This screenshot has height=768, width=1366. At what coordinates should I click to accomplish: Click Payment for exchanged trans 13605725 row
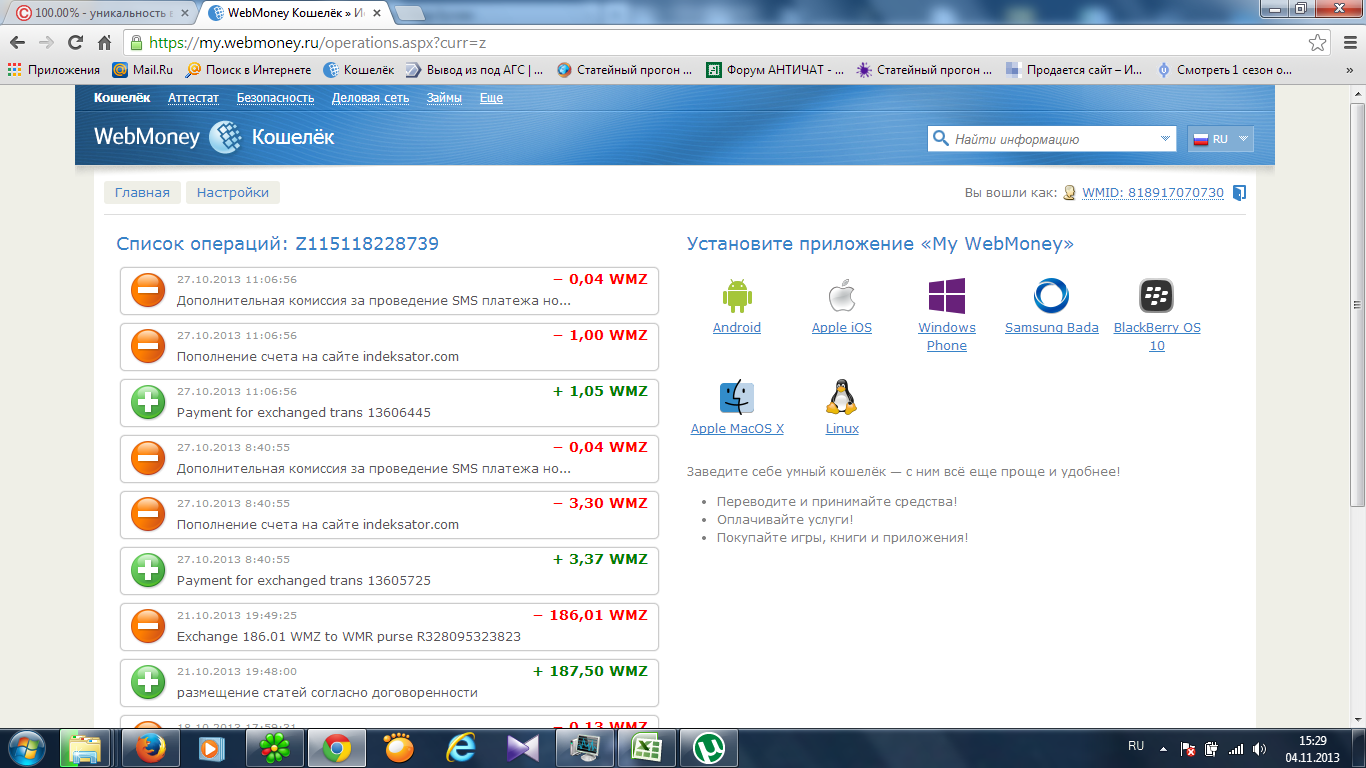389,570
